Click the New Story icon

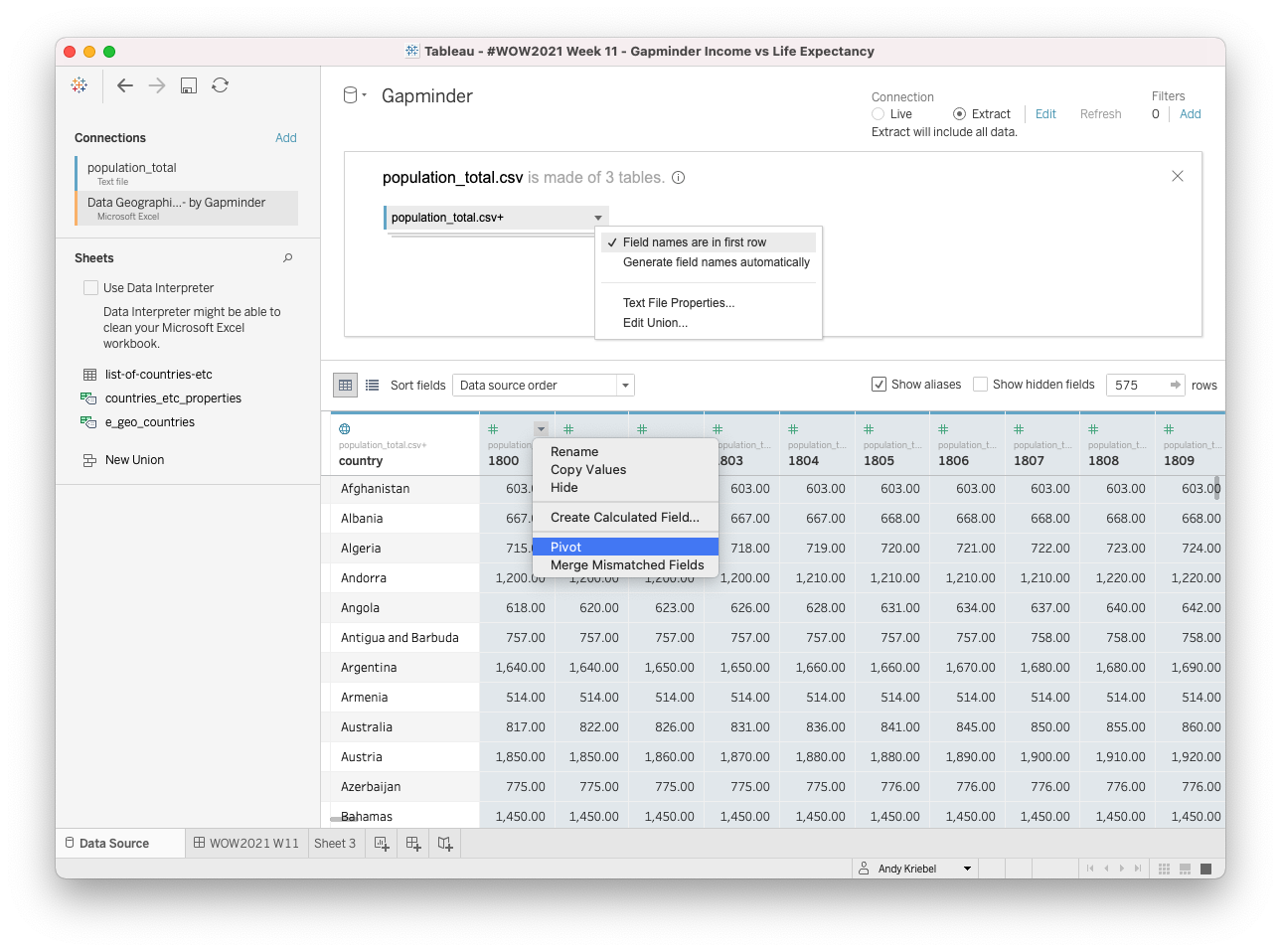[x=445, y=844]
